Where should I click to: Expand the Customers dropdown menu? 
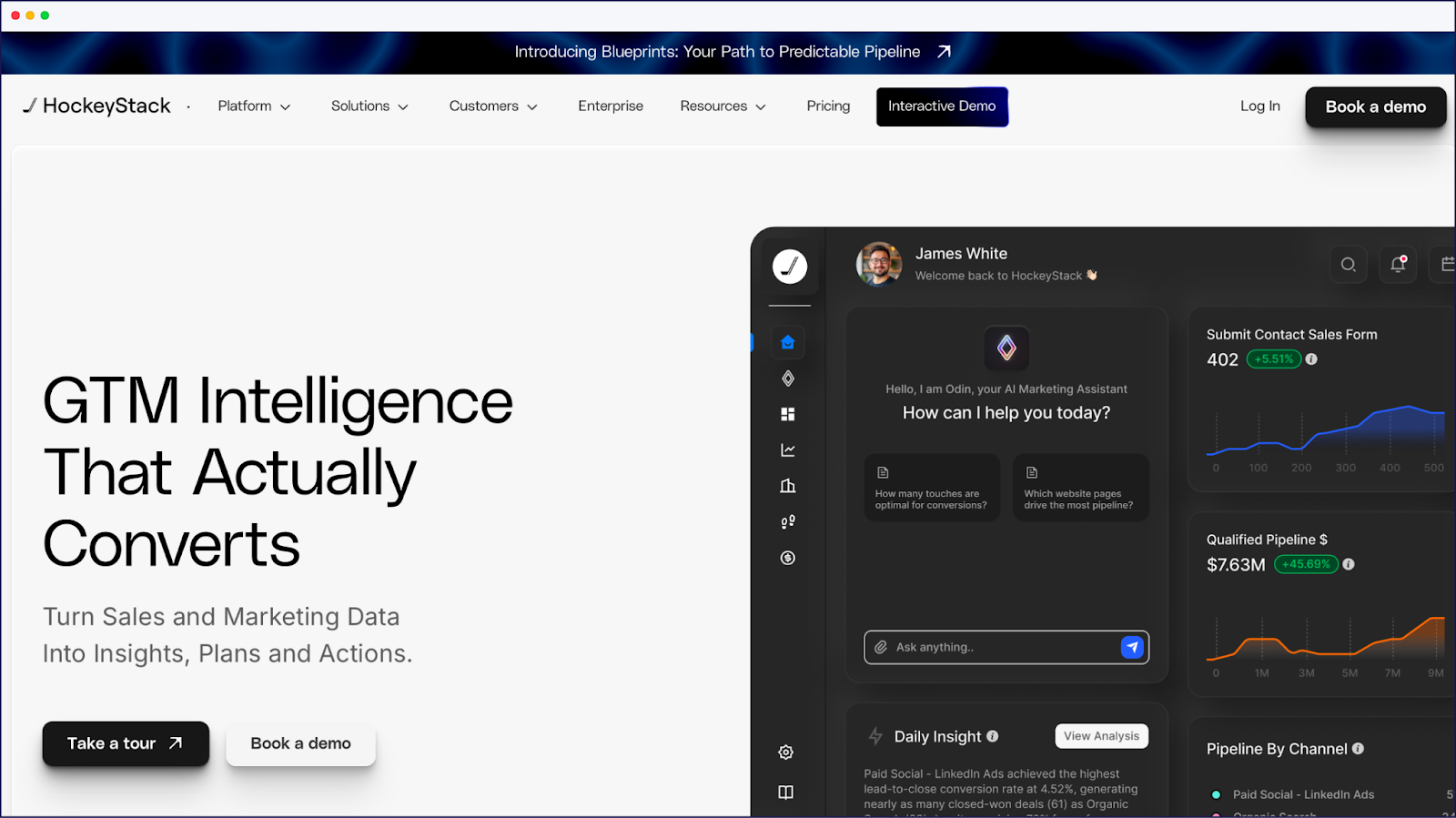click(493, 106)
